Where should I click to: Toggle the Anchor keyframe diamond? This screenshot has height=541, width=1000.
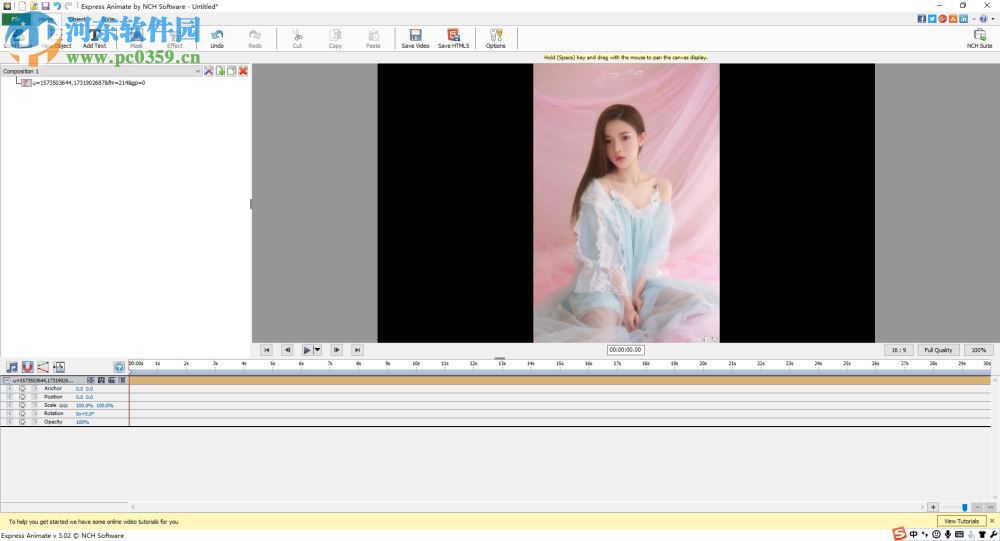coord(22,389)
